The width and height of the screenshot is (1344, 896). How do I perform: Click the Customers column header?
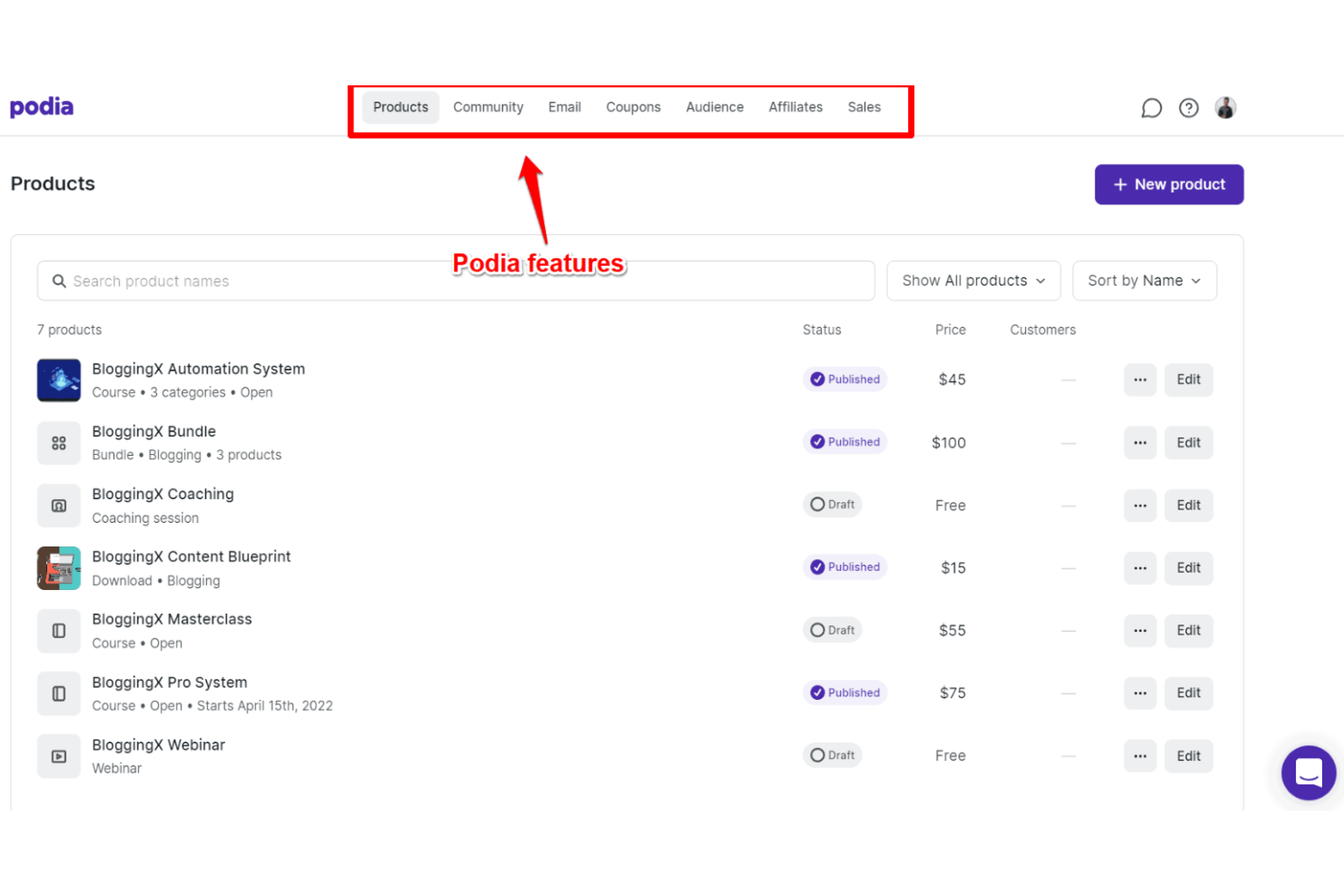pos(1043,330)
